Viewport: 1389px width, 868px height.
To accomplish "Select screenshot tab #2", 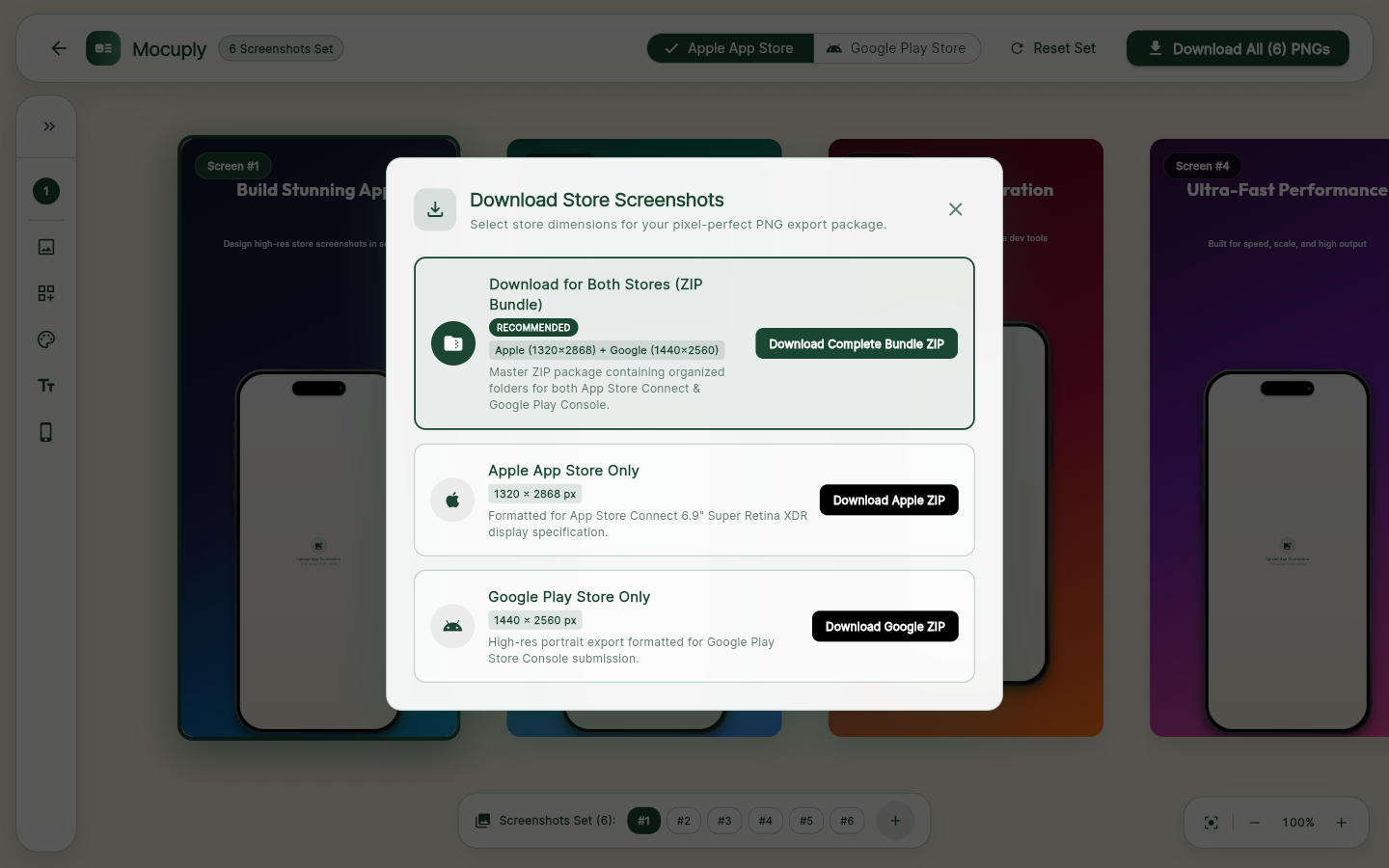I will 684,821.
